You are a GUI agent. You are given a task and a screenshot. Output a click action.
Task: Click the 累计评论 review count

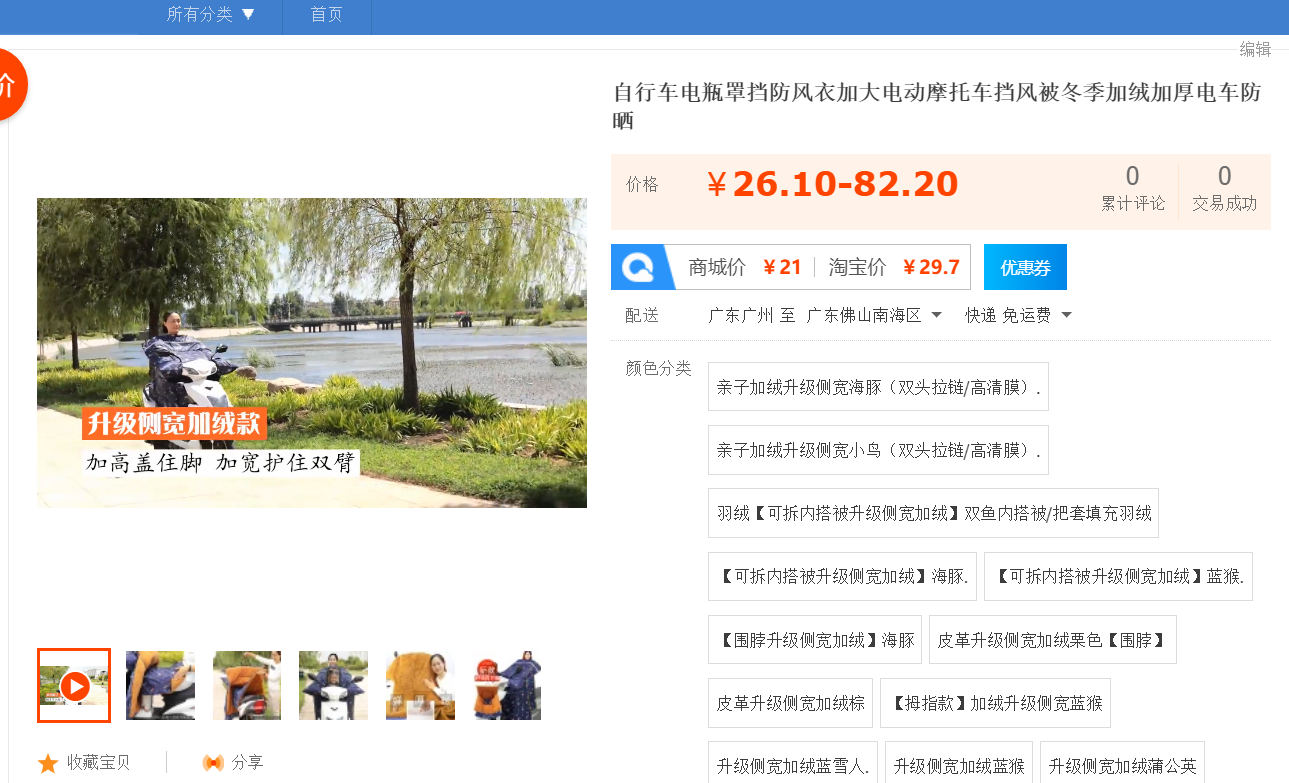[x=1133, y=189]
